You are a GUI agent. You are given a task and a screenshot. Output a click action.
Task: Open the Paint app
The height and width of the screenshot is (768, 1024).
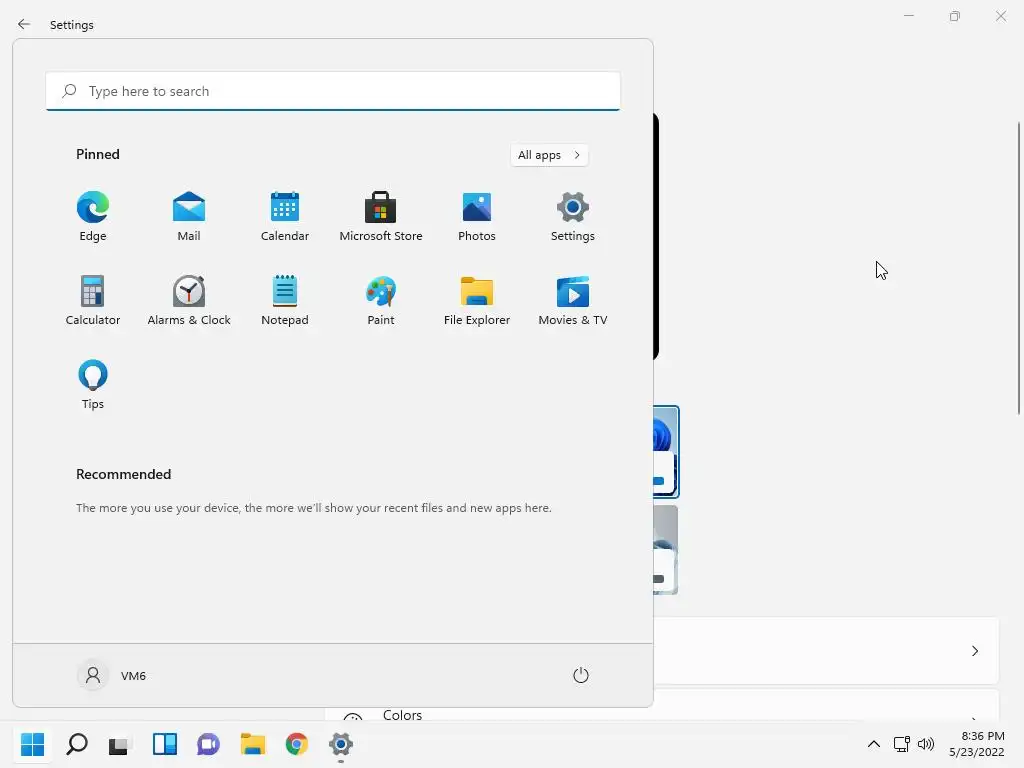(x=381, y=300)
